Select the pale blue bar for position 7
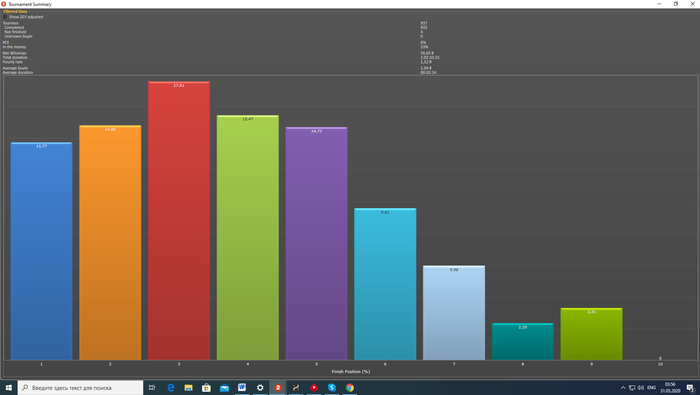Viewport: 700px width, 395px height. 454,312
